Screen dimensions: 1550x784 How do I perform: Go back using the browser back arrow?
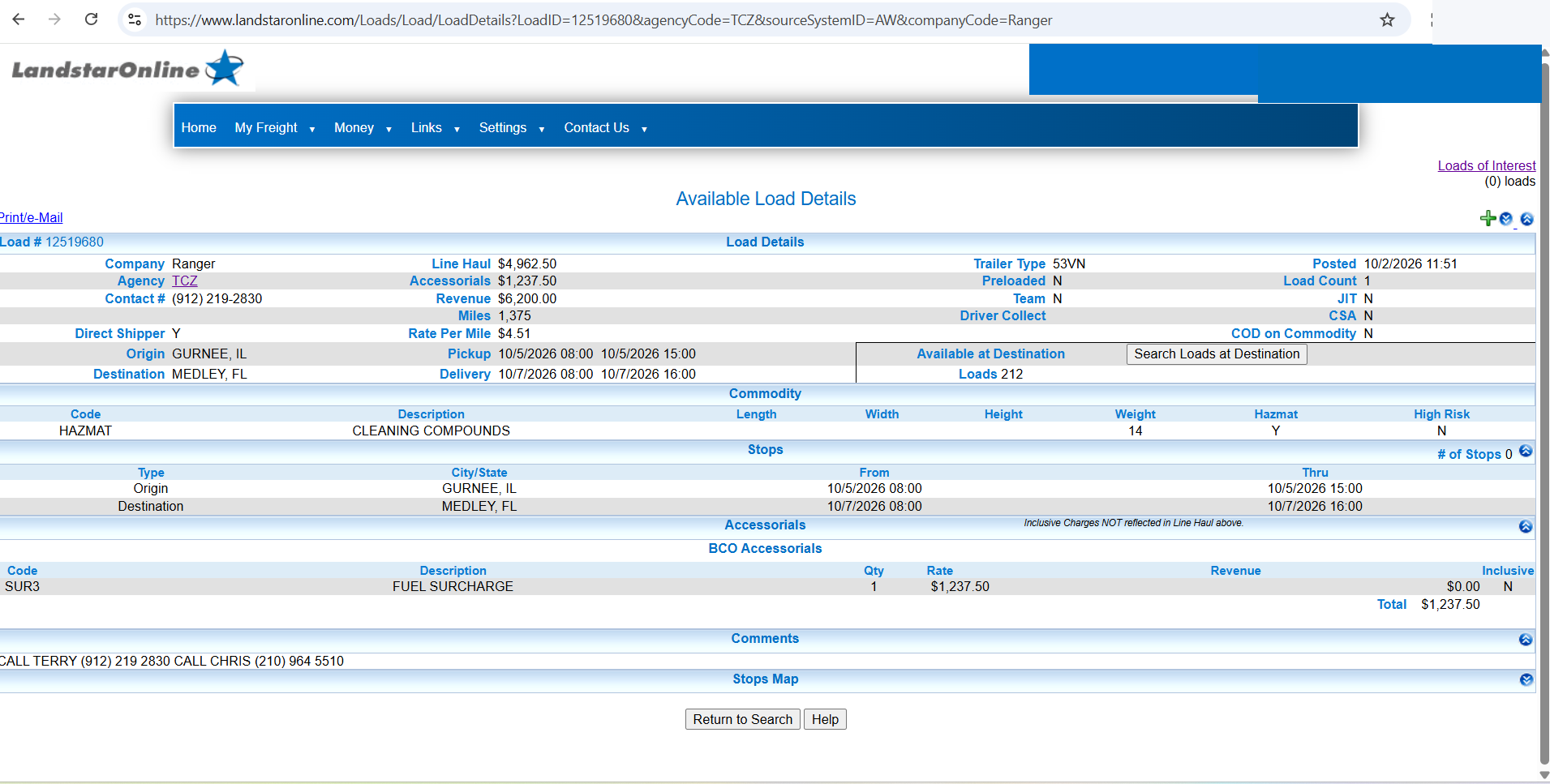click(x=19, y=19)
